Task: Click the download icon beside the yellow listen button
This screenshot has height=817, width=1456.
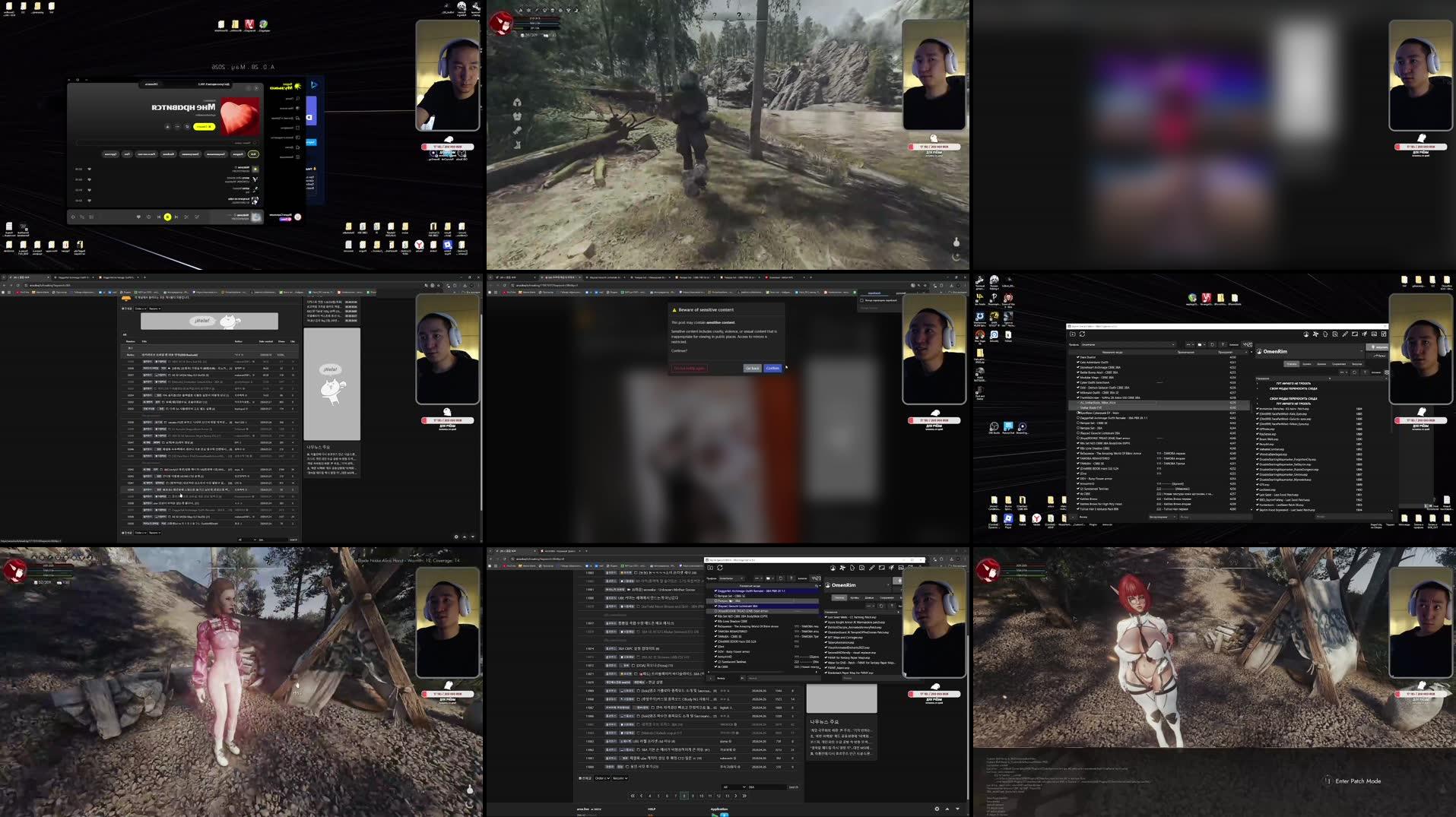Action: pyautogui.click(x=167, y=126)
